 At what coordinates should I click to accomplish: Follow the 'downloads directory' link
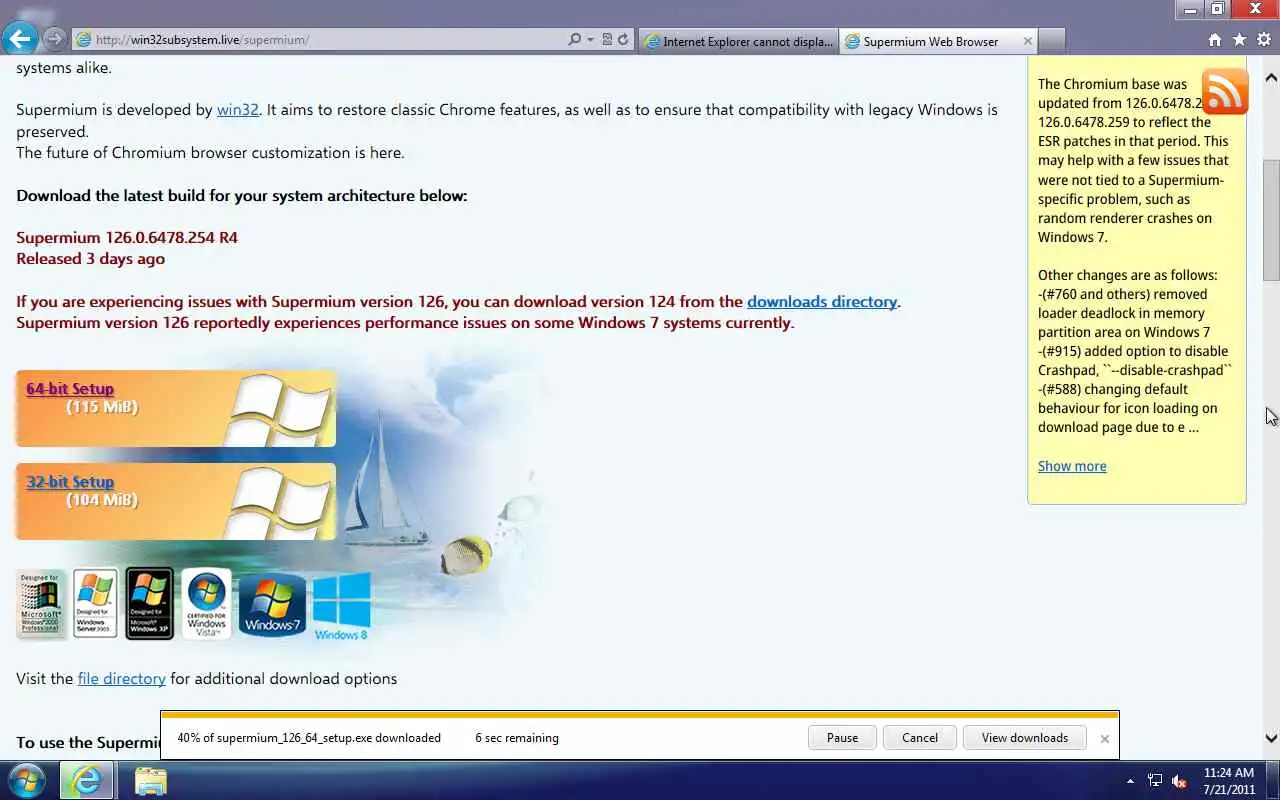[822, 302]
